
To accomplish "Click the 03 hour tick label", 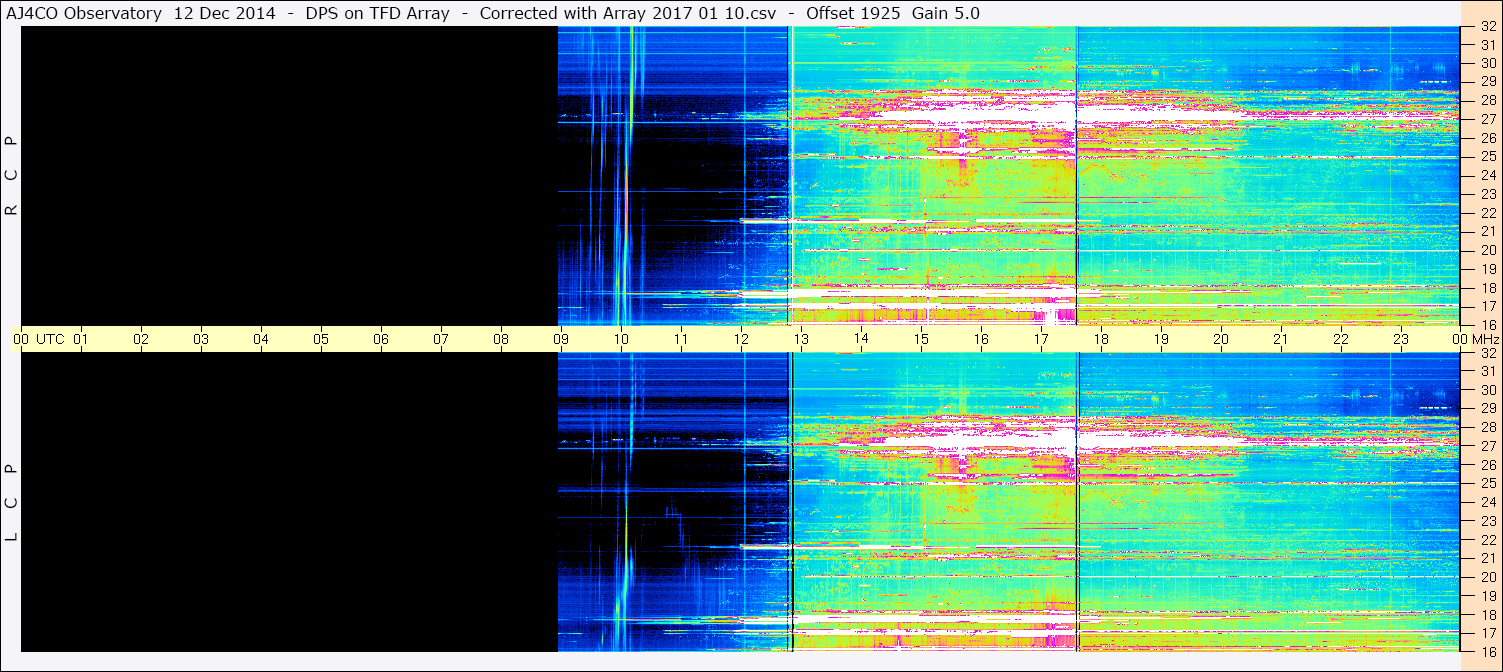I will pyautogui.click(x=201, y=339).
